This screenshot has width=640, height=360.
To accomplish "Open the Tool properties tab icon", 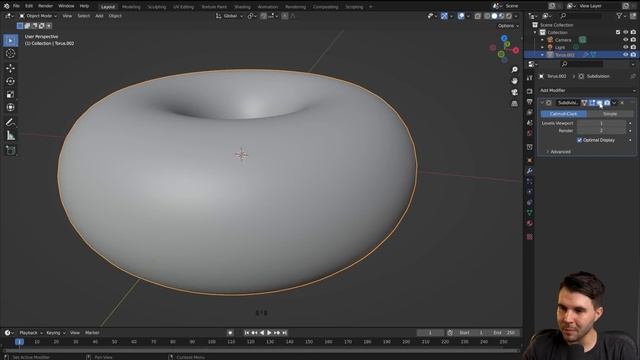I will 529,78.
